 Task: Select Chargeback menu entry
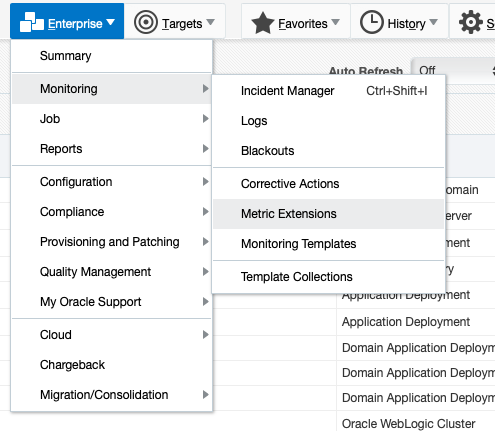(x=112, y=365)
